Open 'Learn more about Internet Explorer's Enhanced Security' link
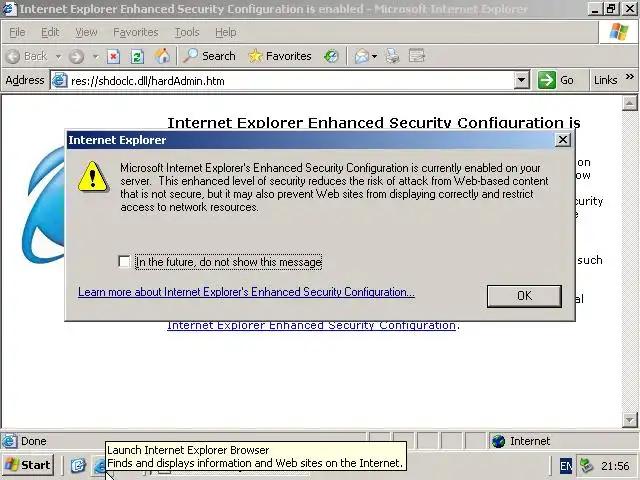This screenshot has width=640, height=480. click(247, 292)
